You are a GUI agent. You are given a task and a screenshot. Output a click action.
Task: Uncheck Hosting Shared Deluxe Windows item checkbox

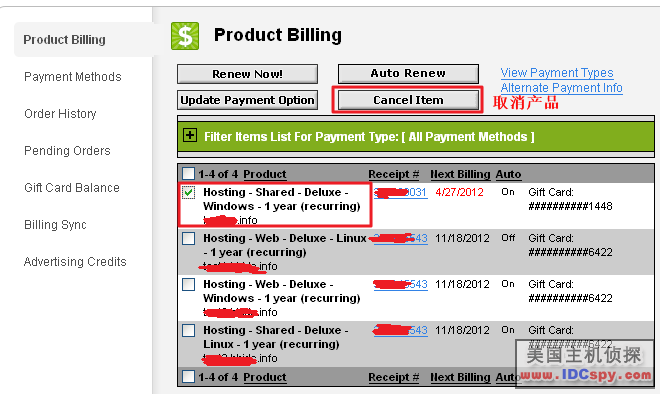click(x=188, y=192)
